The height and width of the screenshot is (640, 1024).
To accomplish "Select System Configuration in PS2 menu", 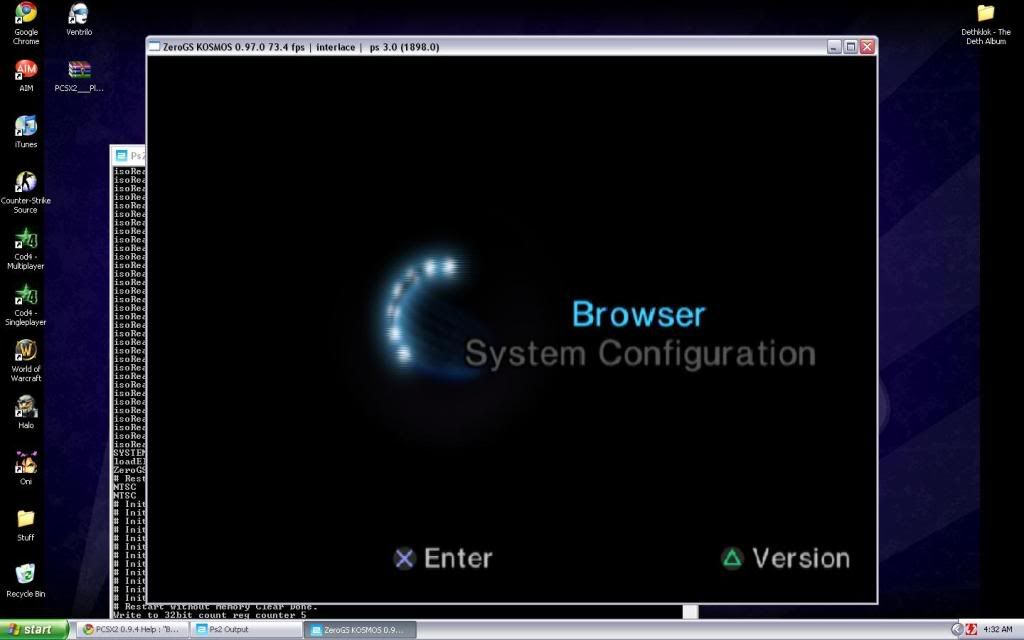I will (640, 354).
